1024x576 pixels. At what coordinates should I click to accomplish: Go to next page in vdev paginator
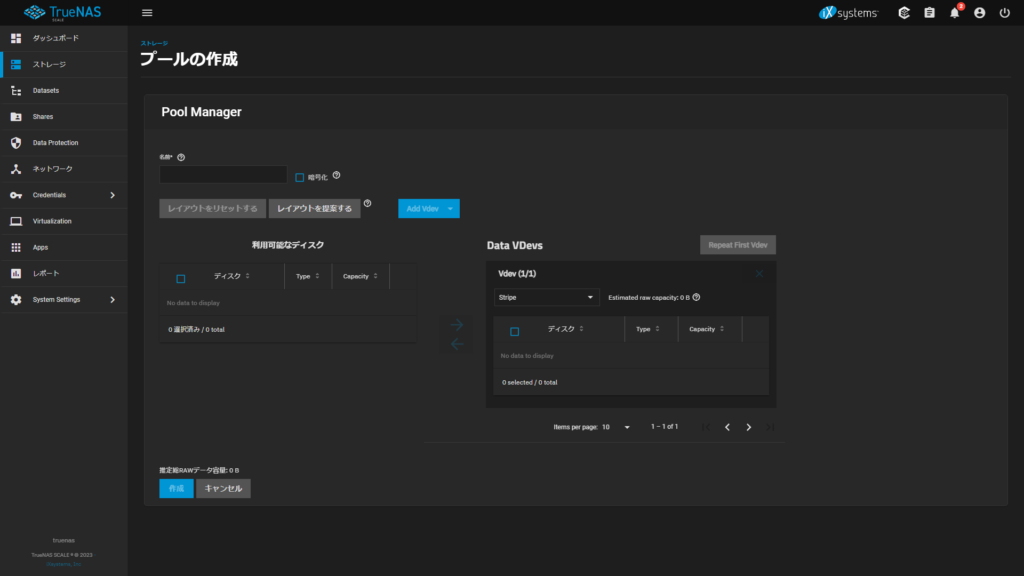749,427
